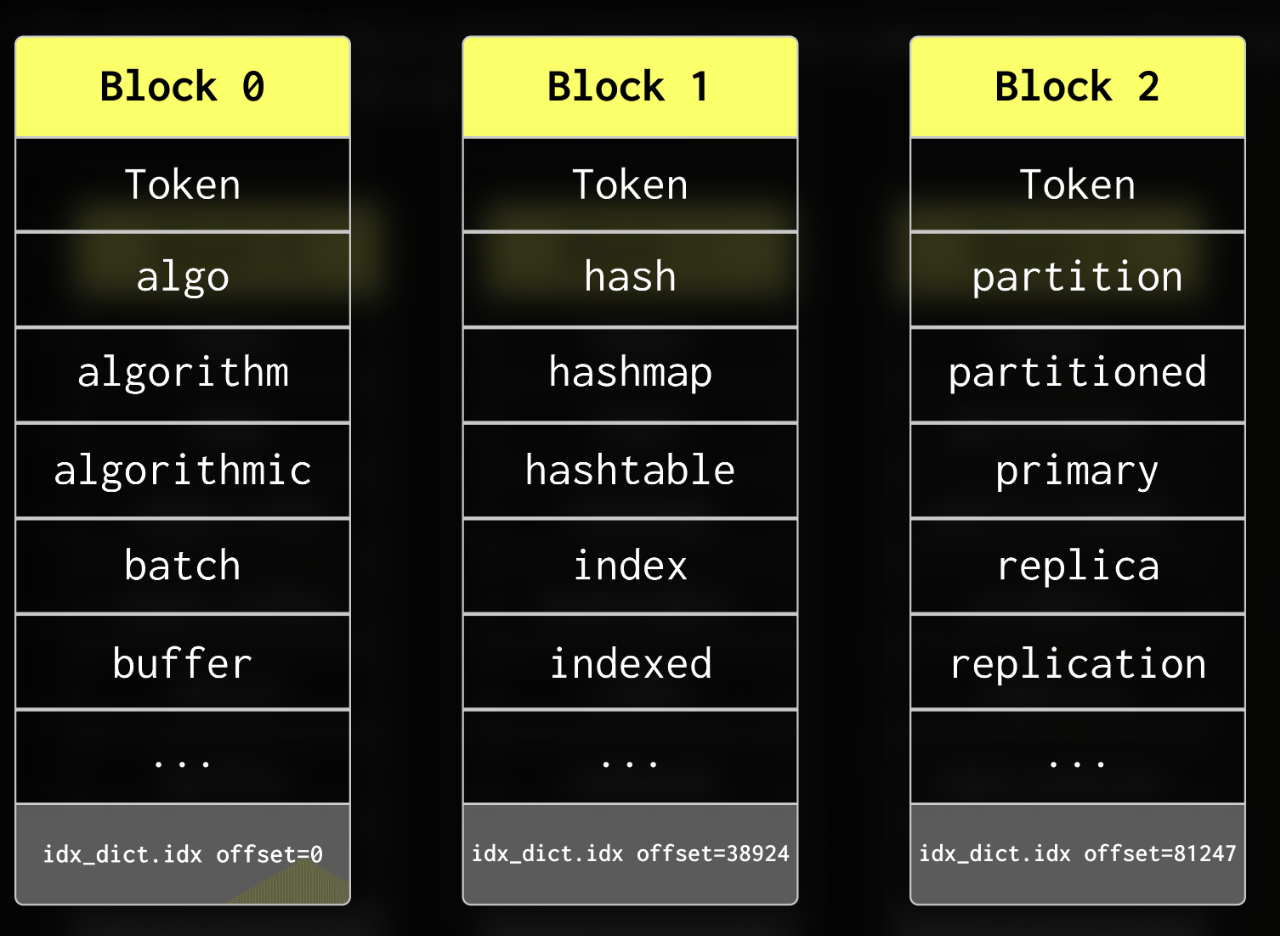Select the 'buffer' entry
This screenshot has height=936, width=1280.
click(x=182, y=662)
